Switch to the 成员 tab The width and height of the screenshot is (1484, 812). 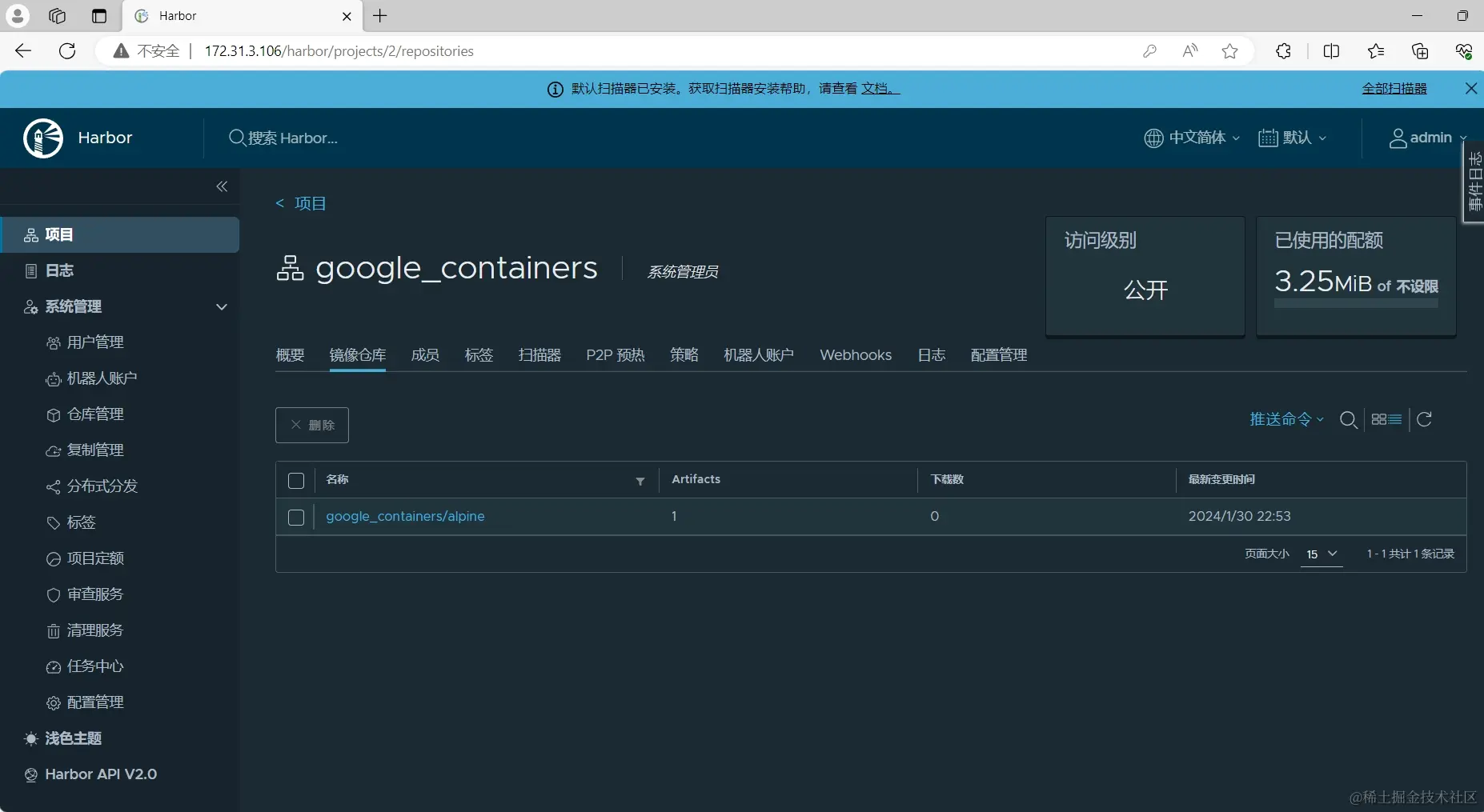point(425,354)
